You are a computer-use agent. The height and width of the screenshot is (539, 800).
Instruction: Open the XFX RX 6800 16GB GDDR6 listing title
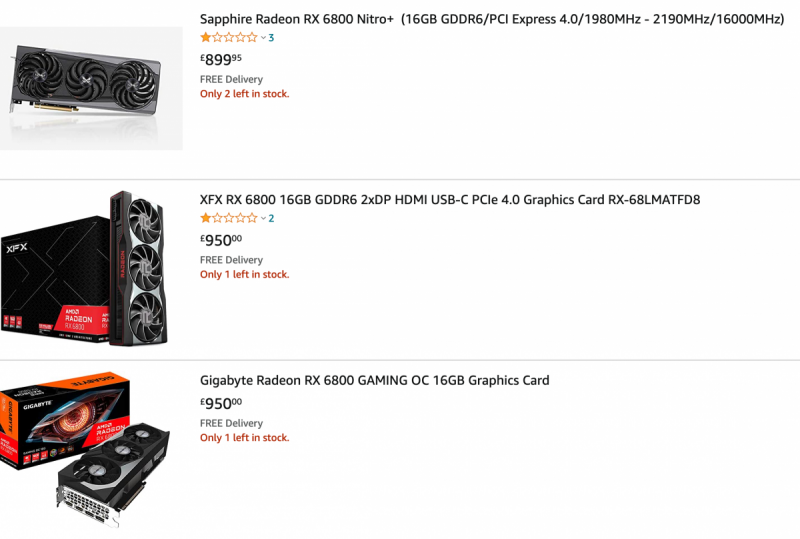click(x=450, y=200)
